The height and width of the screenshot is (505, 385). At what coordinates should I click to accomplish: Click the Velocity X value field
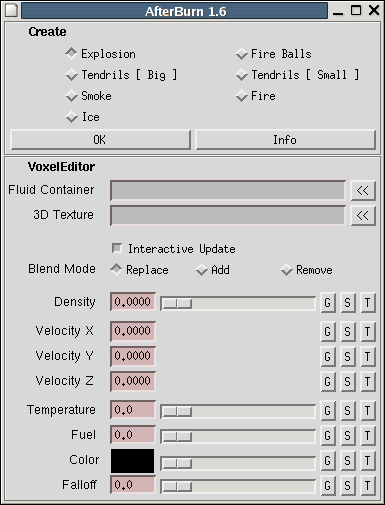133,331
